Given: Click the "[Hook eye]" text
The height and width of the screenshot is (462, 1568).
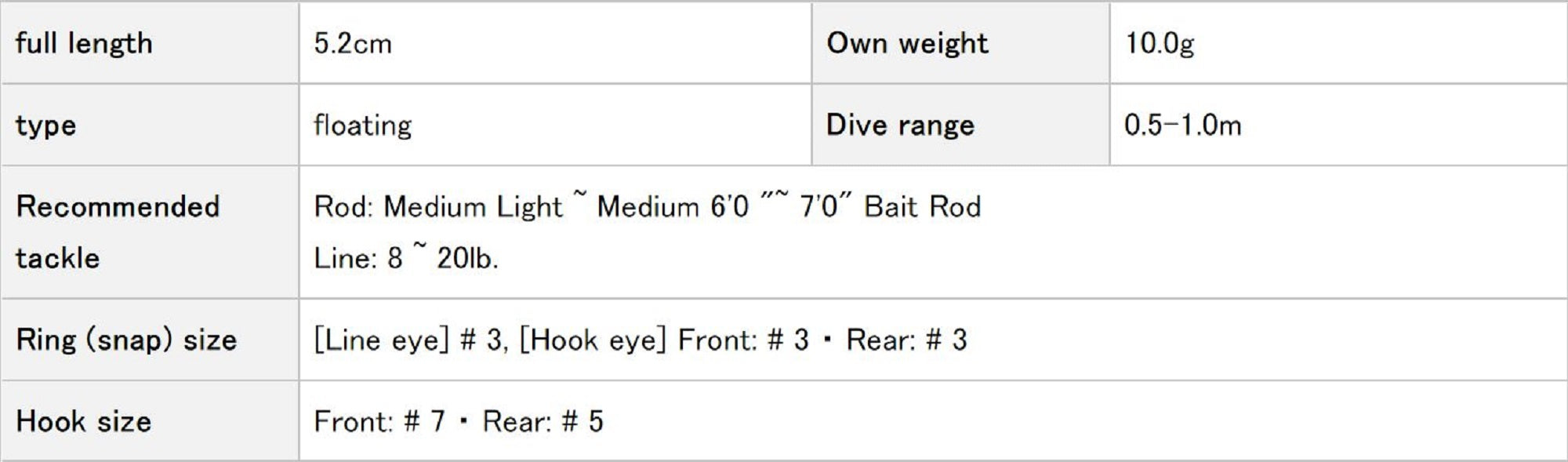Looking at the screenshot, I should coord(593,340).
